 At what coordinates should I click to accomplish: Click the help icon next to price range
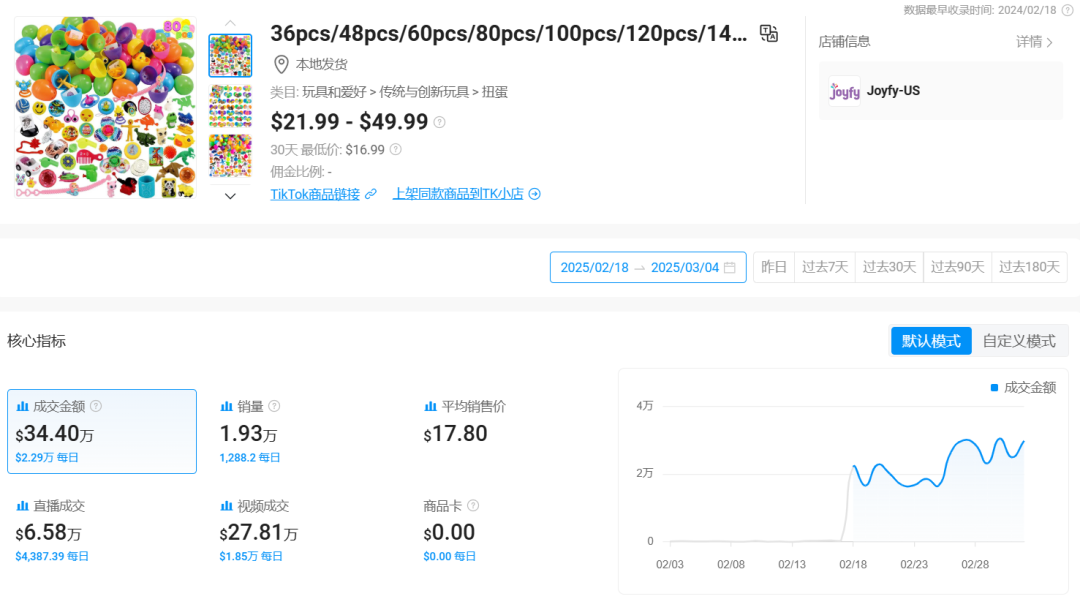point(439,123)
